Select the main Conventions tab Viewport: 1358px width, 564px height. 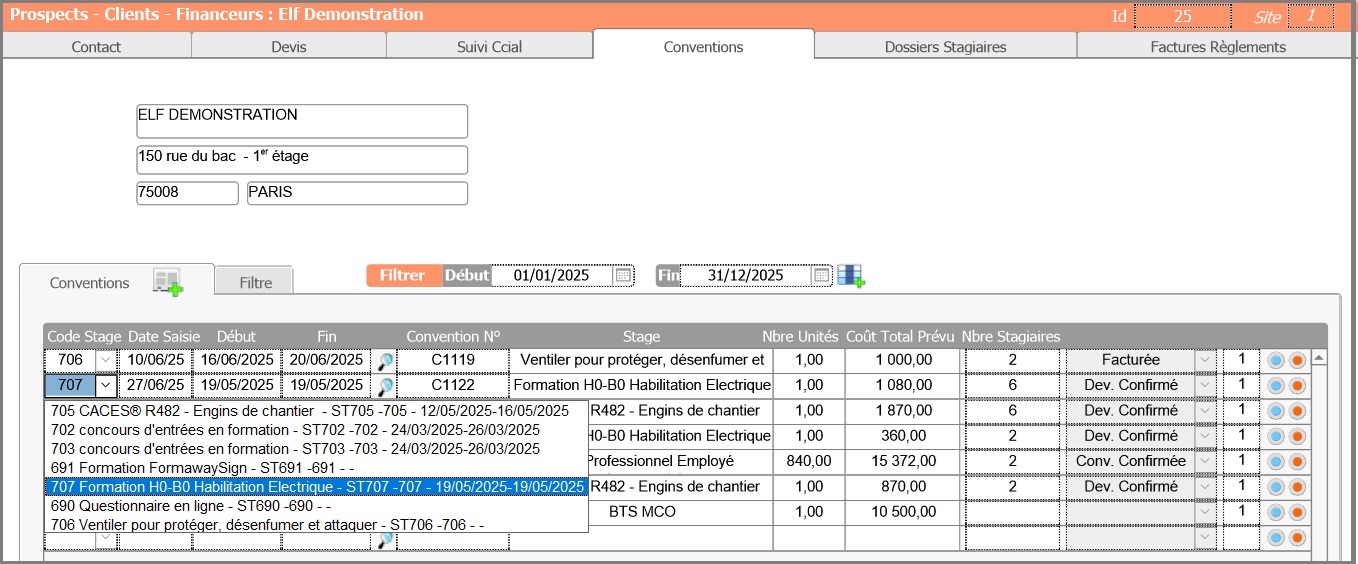pyautogui.click(x=703, y=46)
